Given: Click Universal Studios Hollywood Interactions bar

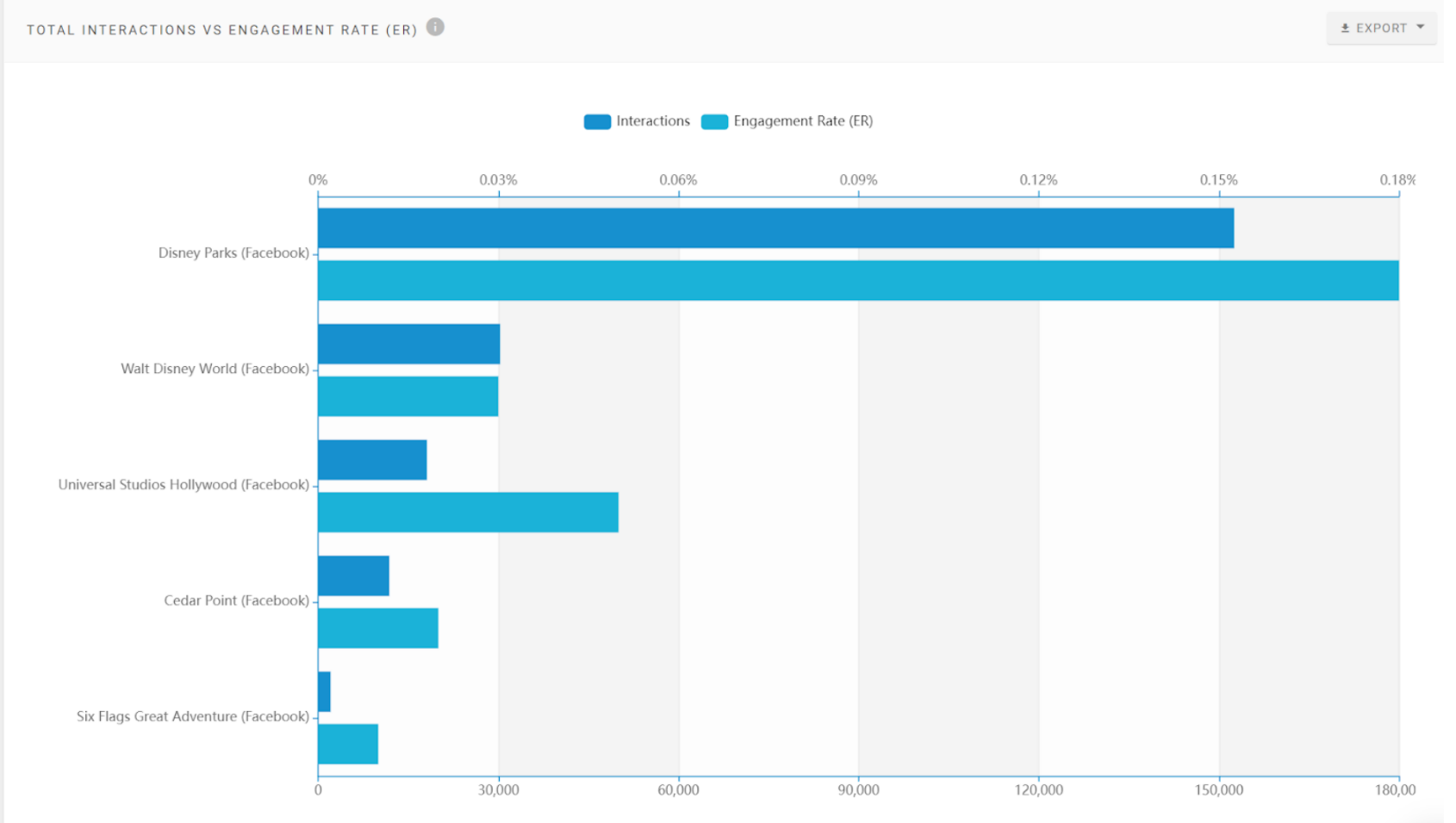Looking at the screenshot, I should click(x=372, y=460).
